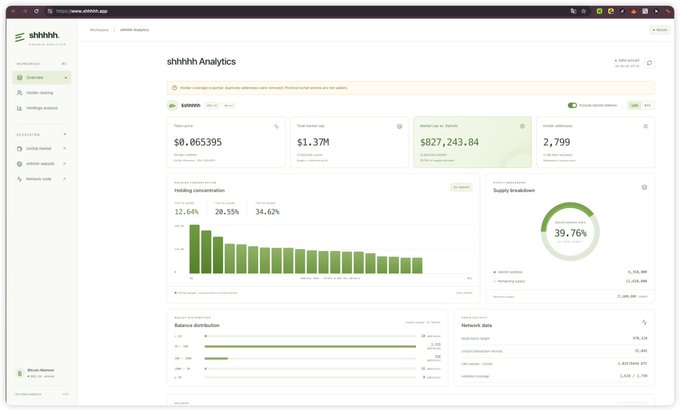The width and height of the screenshot is (680, 411).
Task: Click the Network node activity icon
Action: [20, 179]
